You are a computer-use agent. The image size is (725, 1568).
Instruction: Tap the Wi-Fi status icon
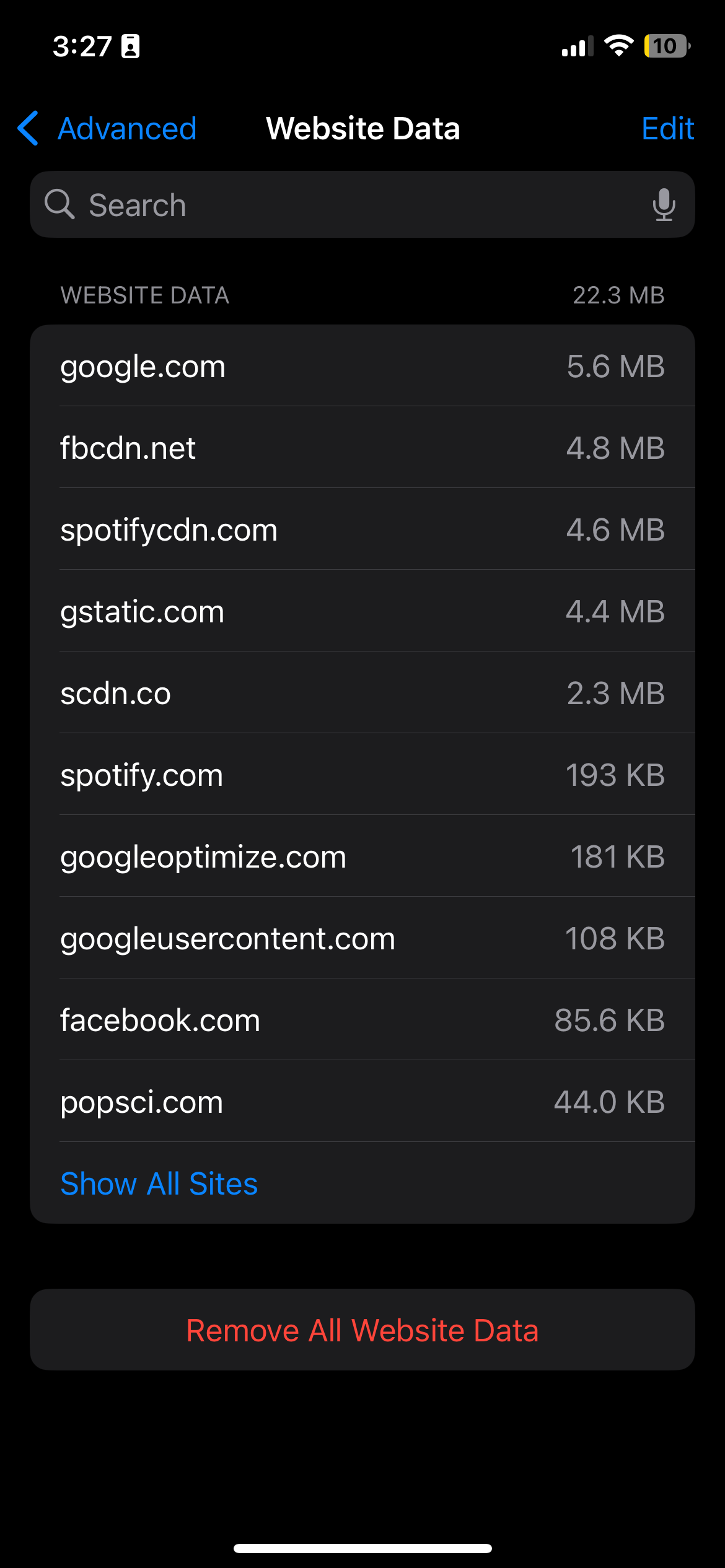click(618, 46)
